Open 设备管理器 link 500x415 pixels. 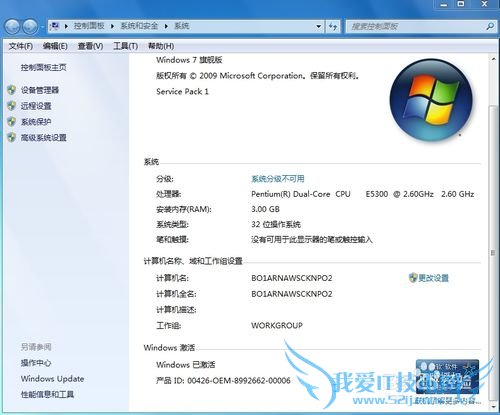[40, 90]
